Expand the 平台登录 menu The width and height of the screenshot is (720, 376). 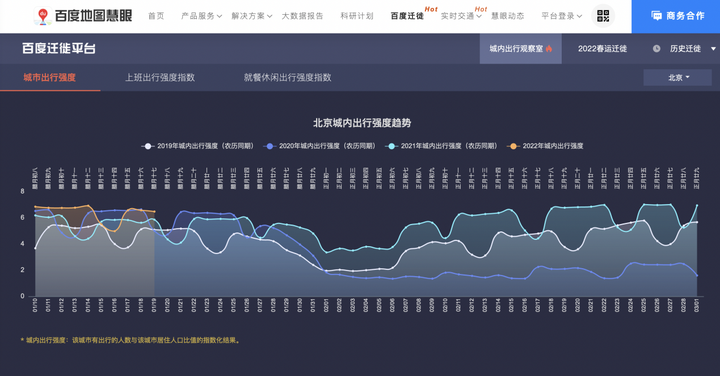[562, 16]
